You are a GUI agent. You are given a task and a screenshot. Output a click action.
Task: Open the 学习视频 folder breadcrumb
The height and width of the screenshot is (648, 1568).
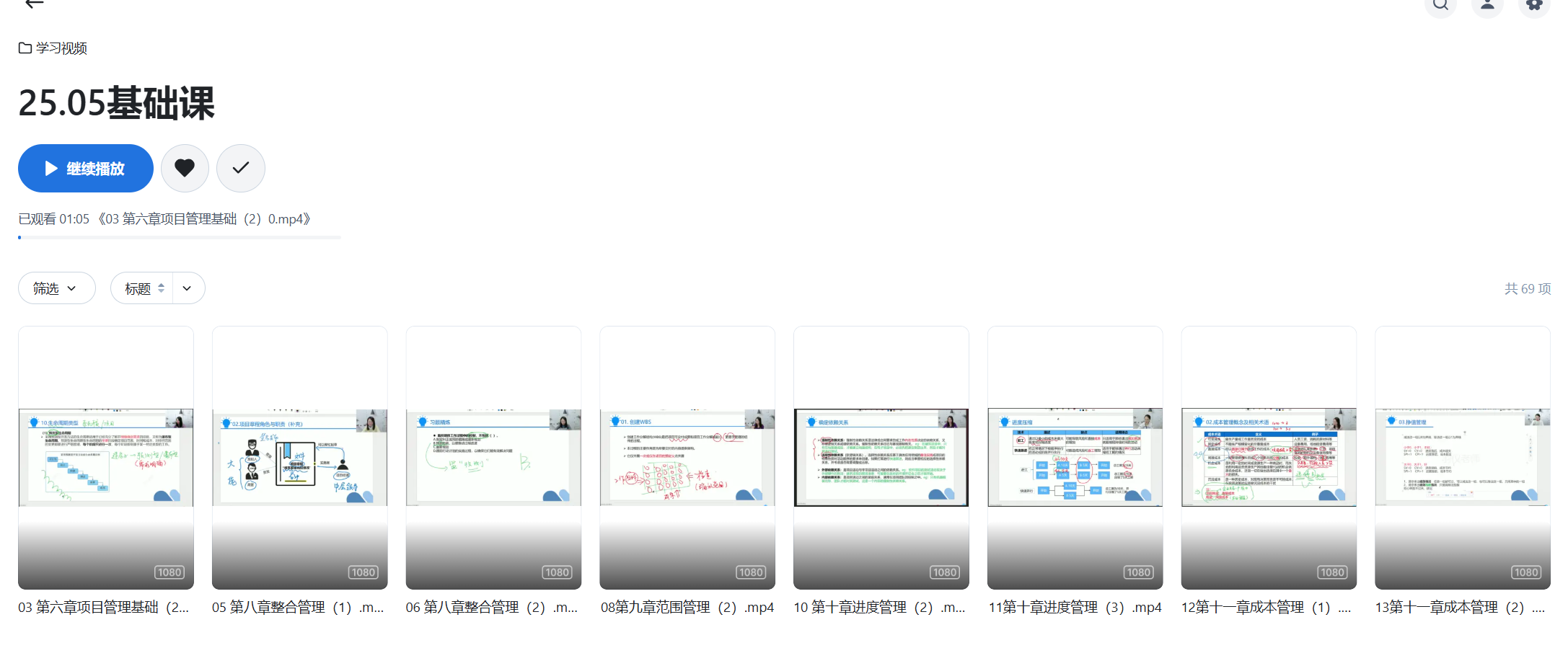click(x=53, y=48)
